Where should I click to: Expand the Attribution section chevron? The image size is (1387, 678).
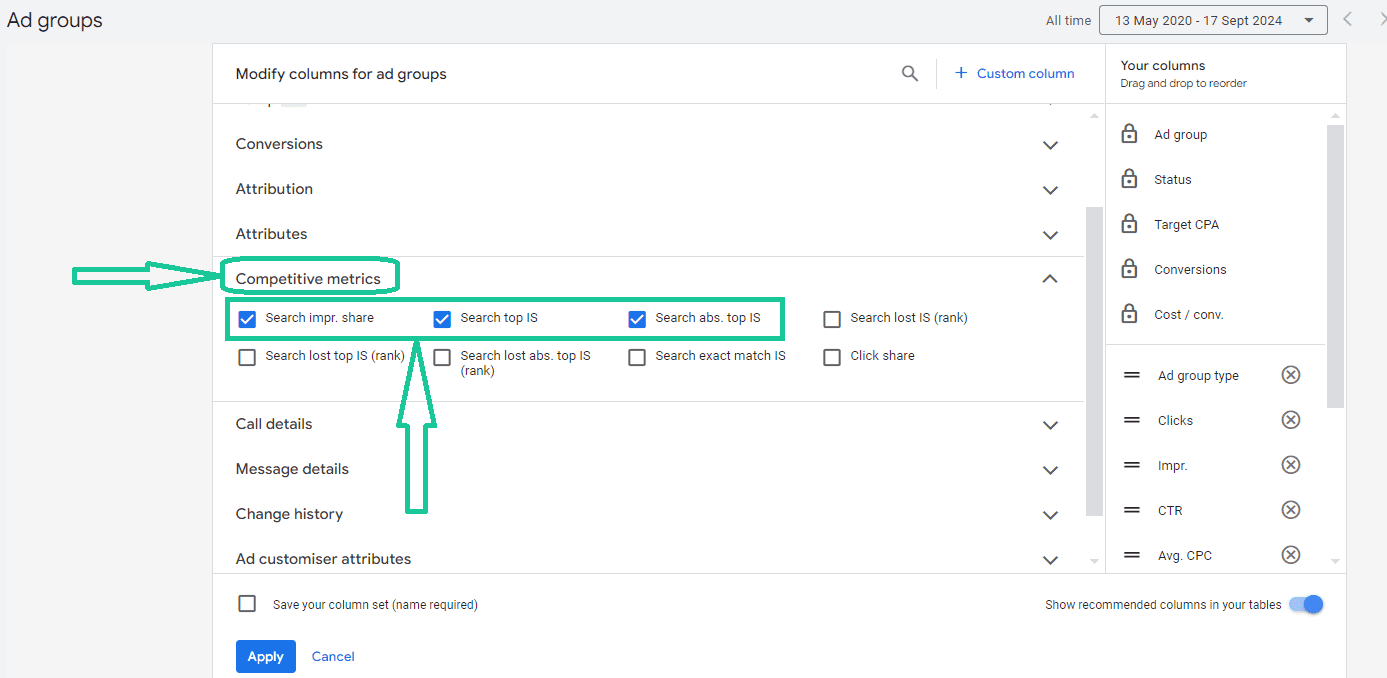pyautogui.click(x=1050, y=190)
